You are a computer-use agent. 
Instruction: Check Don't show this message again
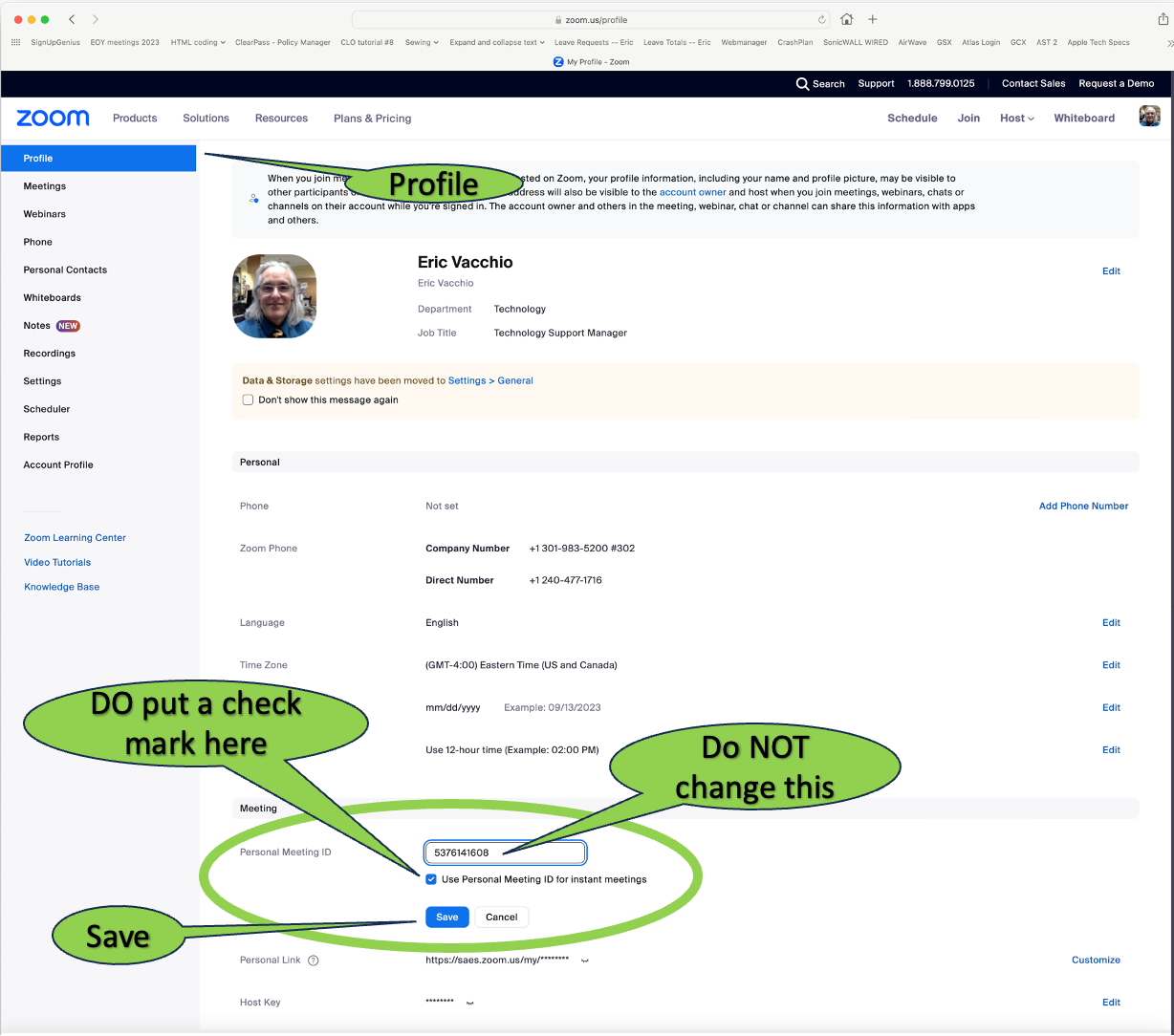[x=249, y=399]
